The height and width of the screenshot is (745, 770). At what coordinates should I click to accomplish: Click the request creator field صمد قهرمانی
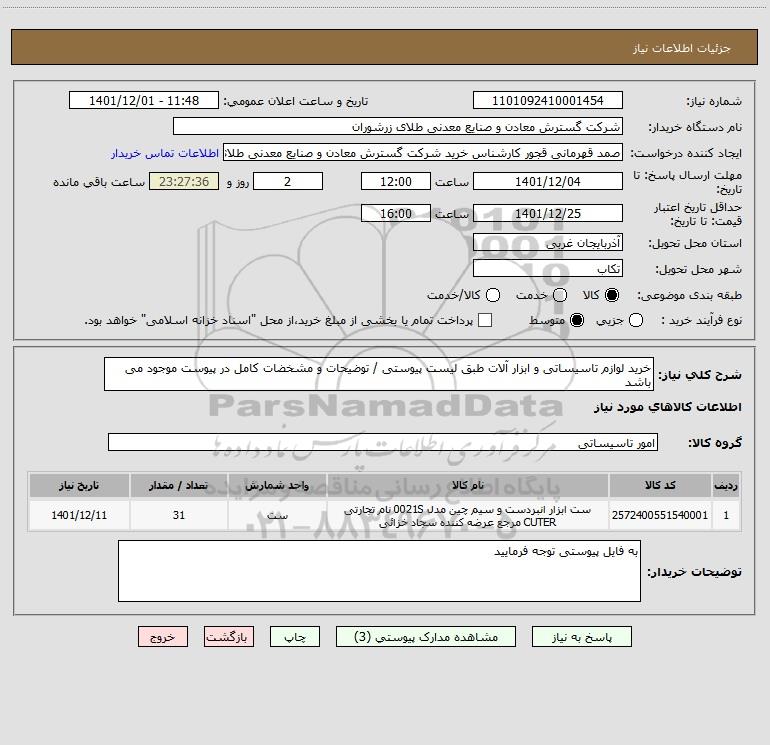click(423, 152)
